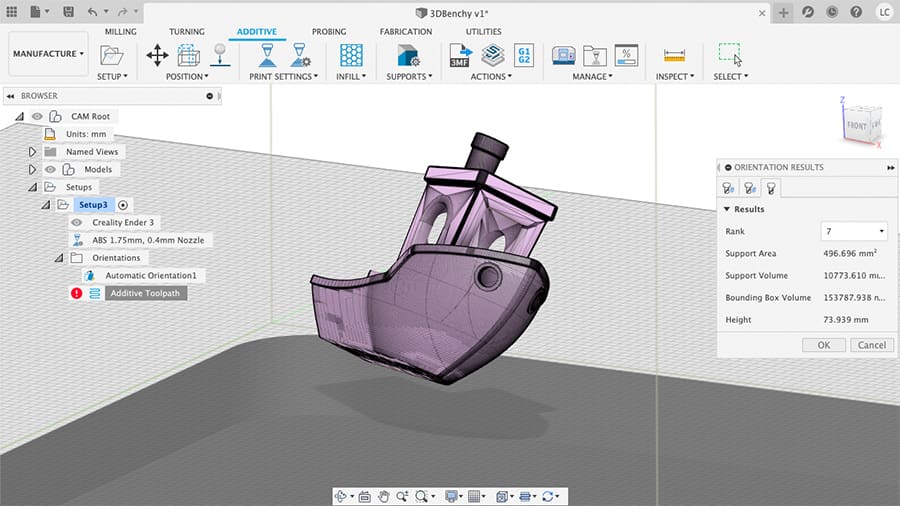
Task: Open the LC user profile
Action: tap(884, 12)
